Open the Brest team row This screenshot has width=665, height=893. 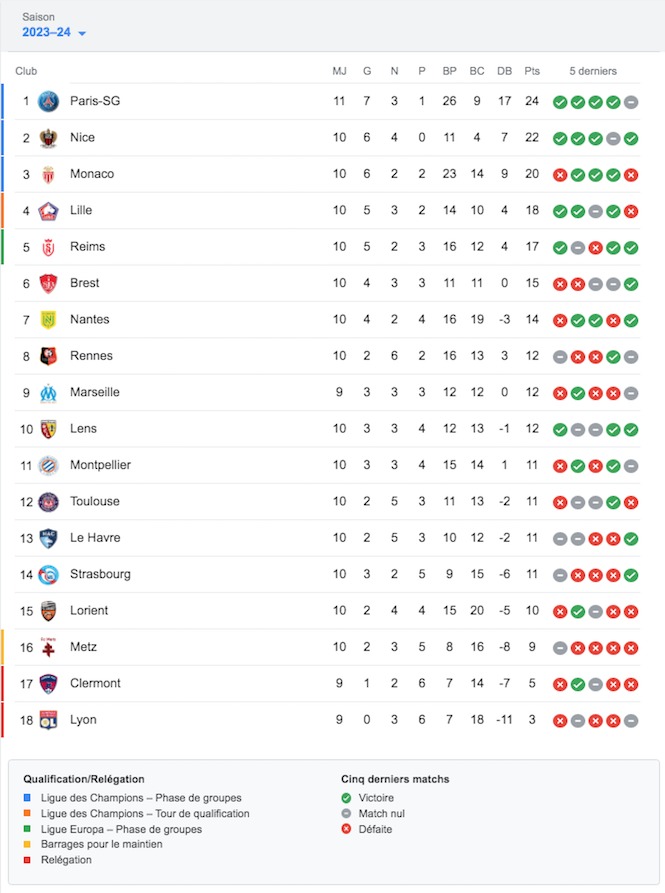pos(327,284)
